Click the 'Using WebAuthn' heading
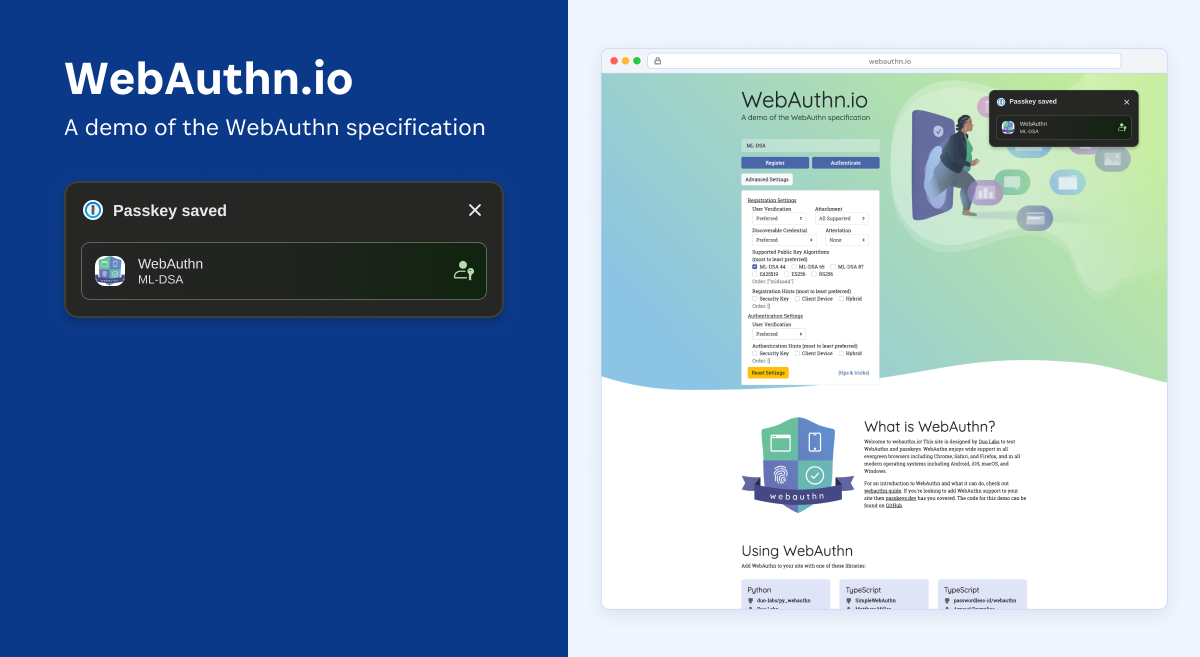The width and height of the screenshot is (1200, 657). tap(797, 551)
